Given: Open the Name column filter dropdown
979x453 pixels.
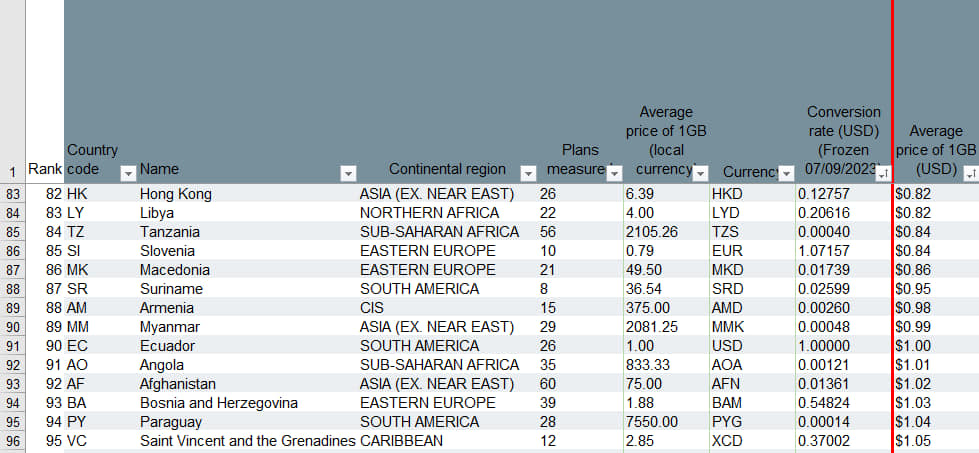Looking at the screenshot, I should 348,173.
